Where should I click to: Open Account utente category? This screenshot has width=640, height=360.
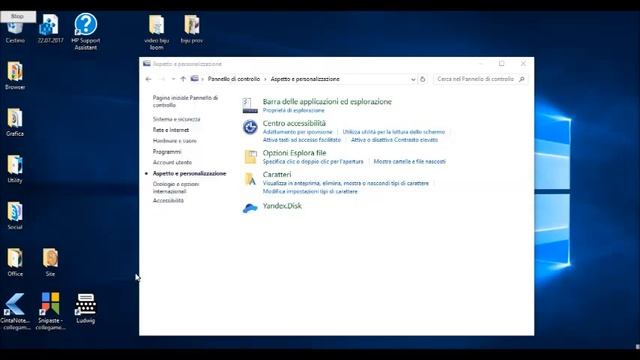point(172,162)
